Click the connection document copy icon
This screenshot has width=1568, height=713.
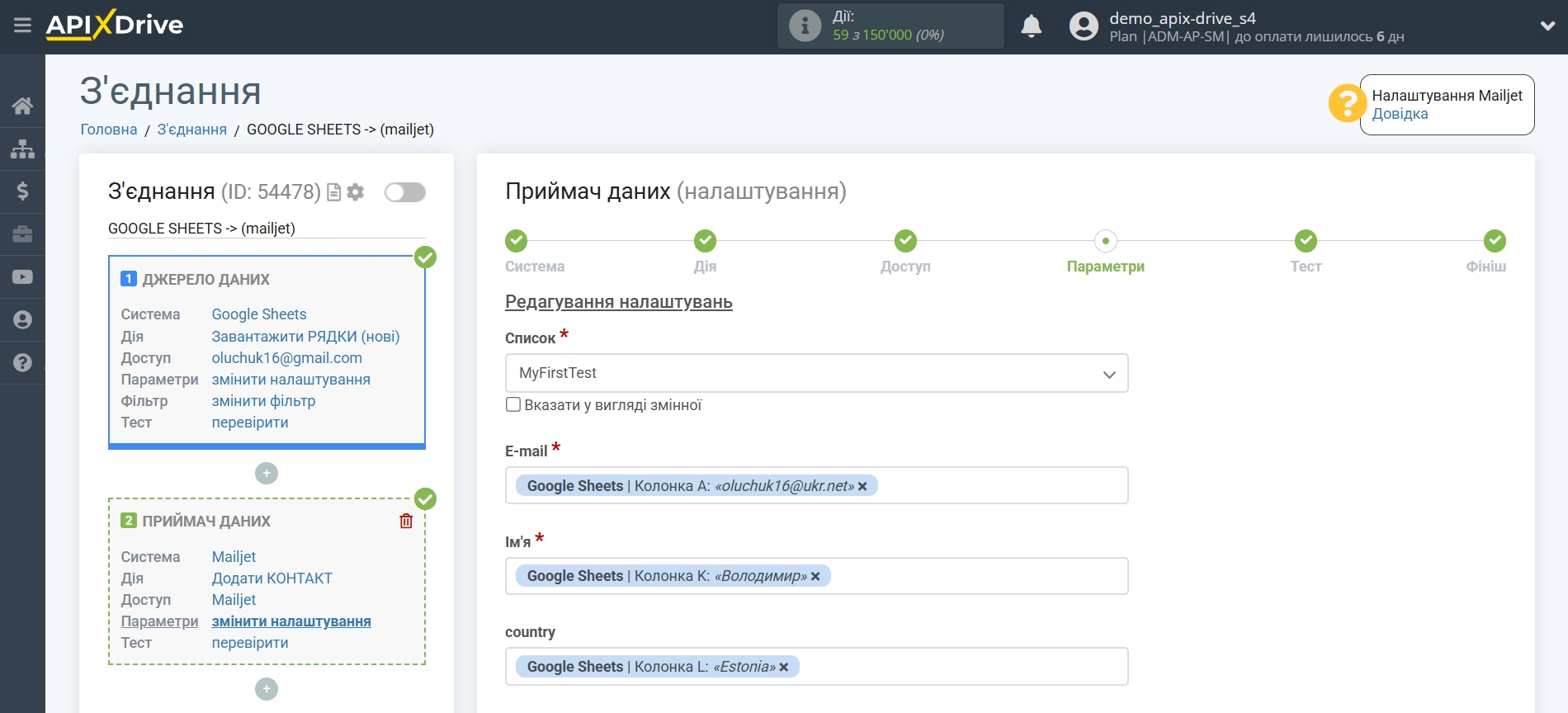pyautogui.click(x=334, y=192)
